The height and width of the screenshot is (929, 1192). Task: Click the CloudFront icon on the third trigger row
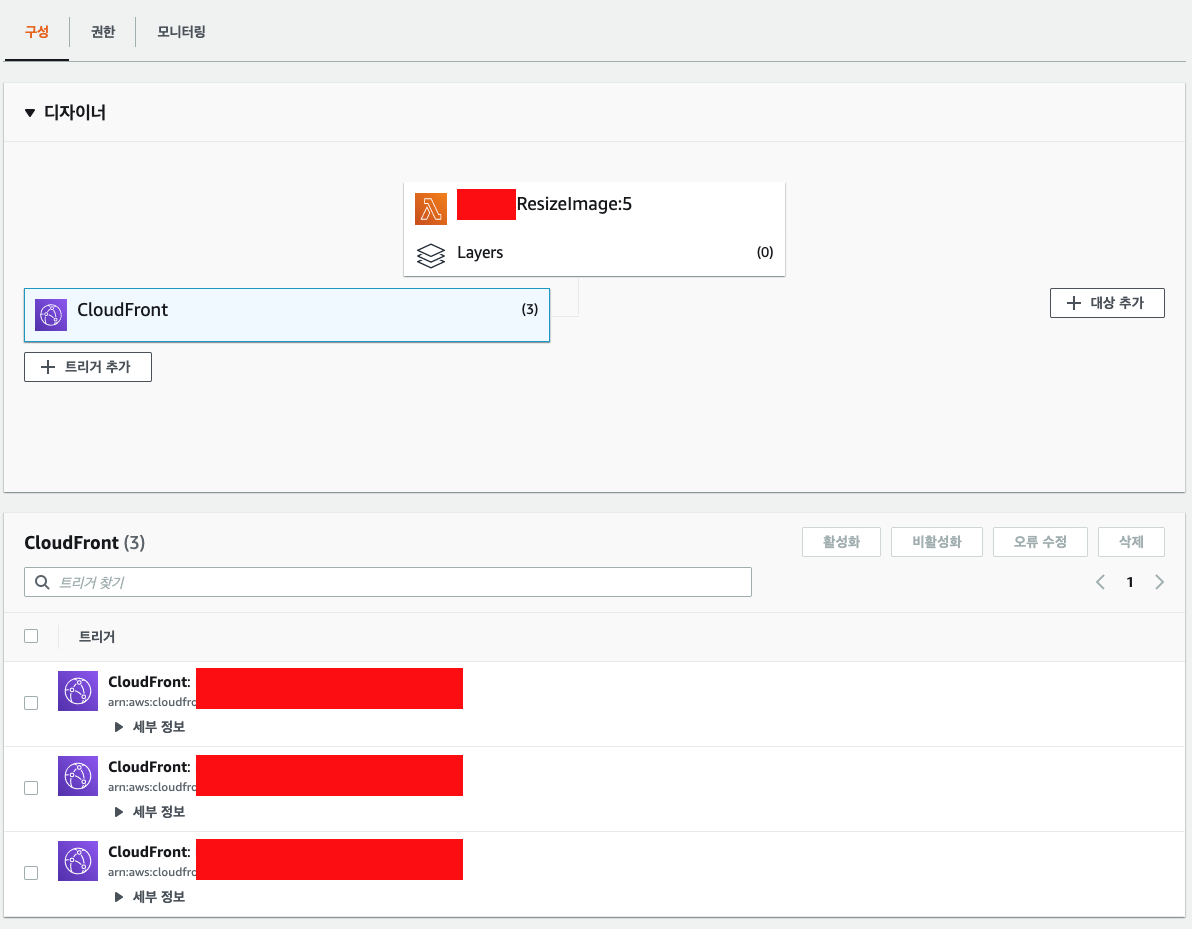pyautogui.click(x=77, y=860)
